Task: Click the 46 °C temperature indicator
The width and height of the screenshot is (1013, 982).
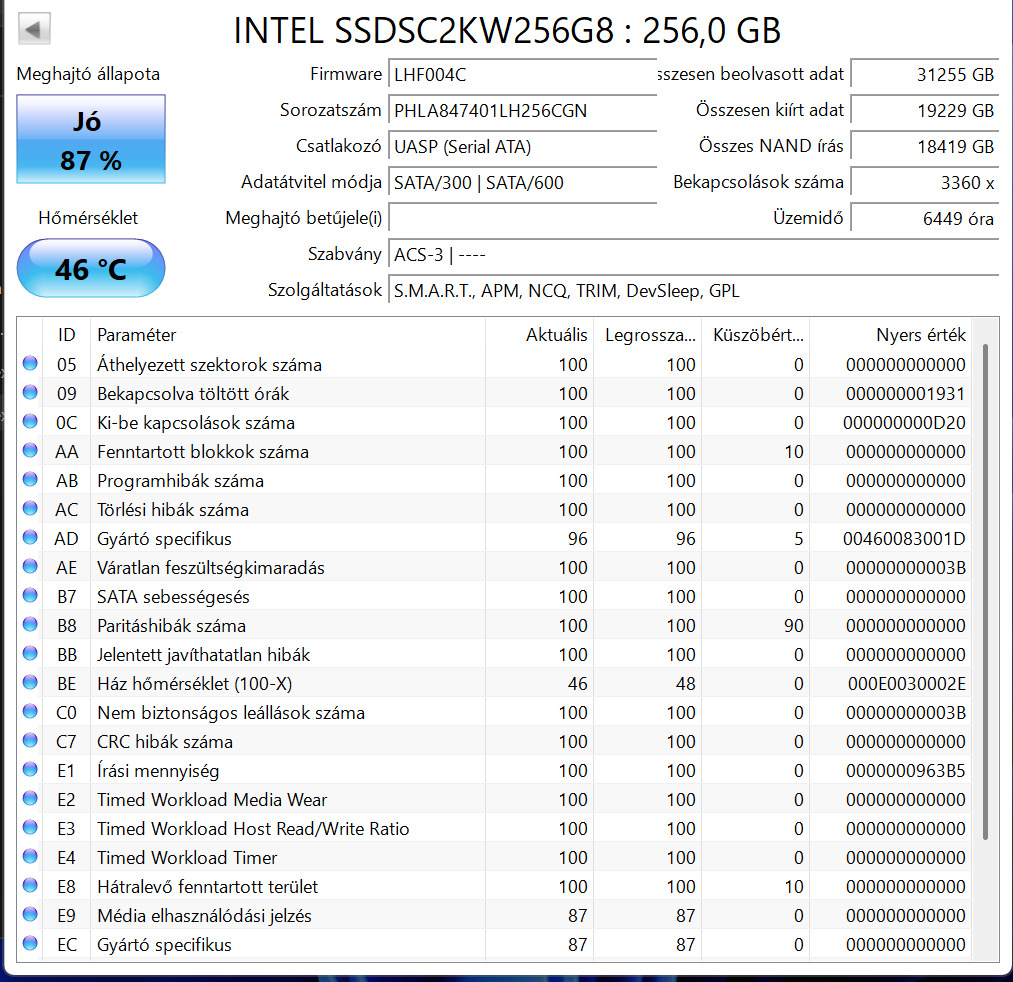Action: [90, 268]
